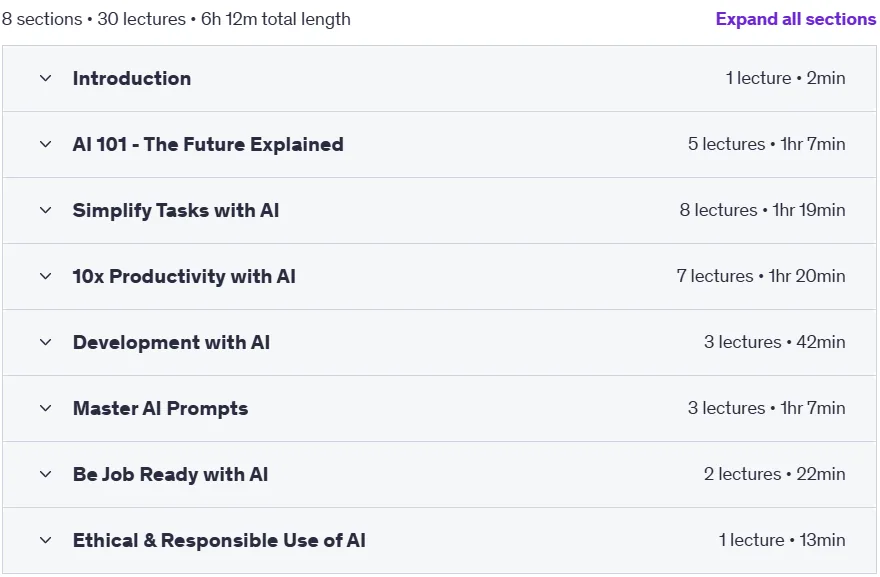Open Simplify Tasks with AI heading
880x577 pixels.
pos(176,210)
